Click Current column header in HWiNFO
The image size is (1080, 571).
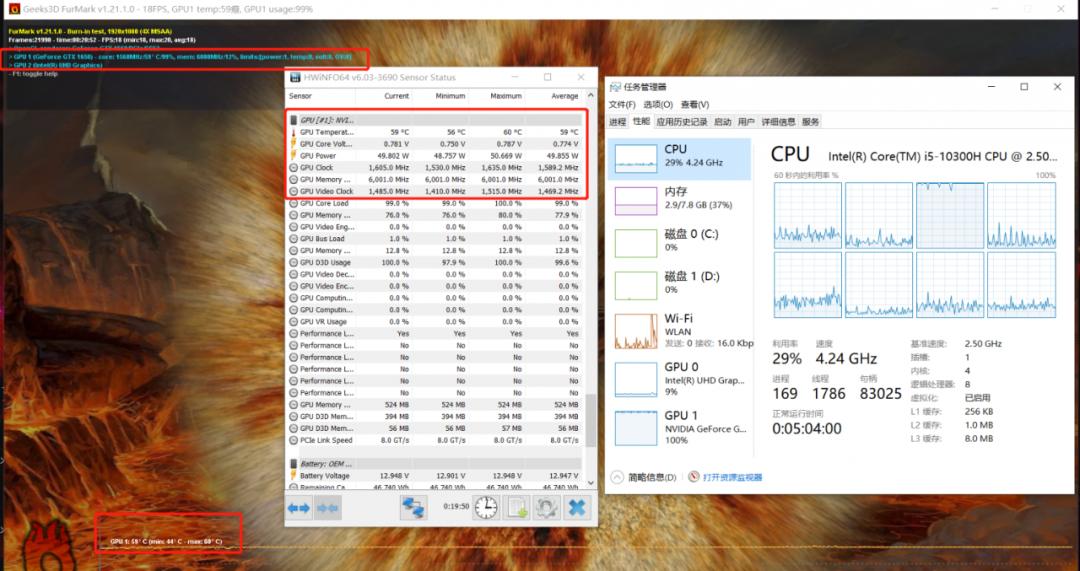coord(384,96)
